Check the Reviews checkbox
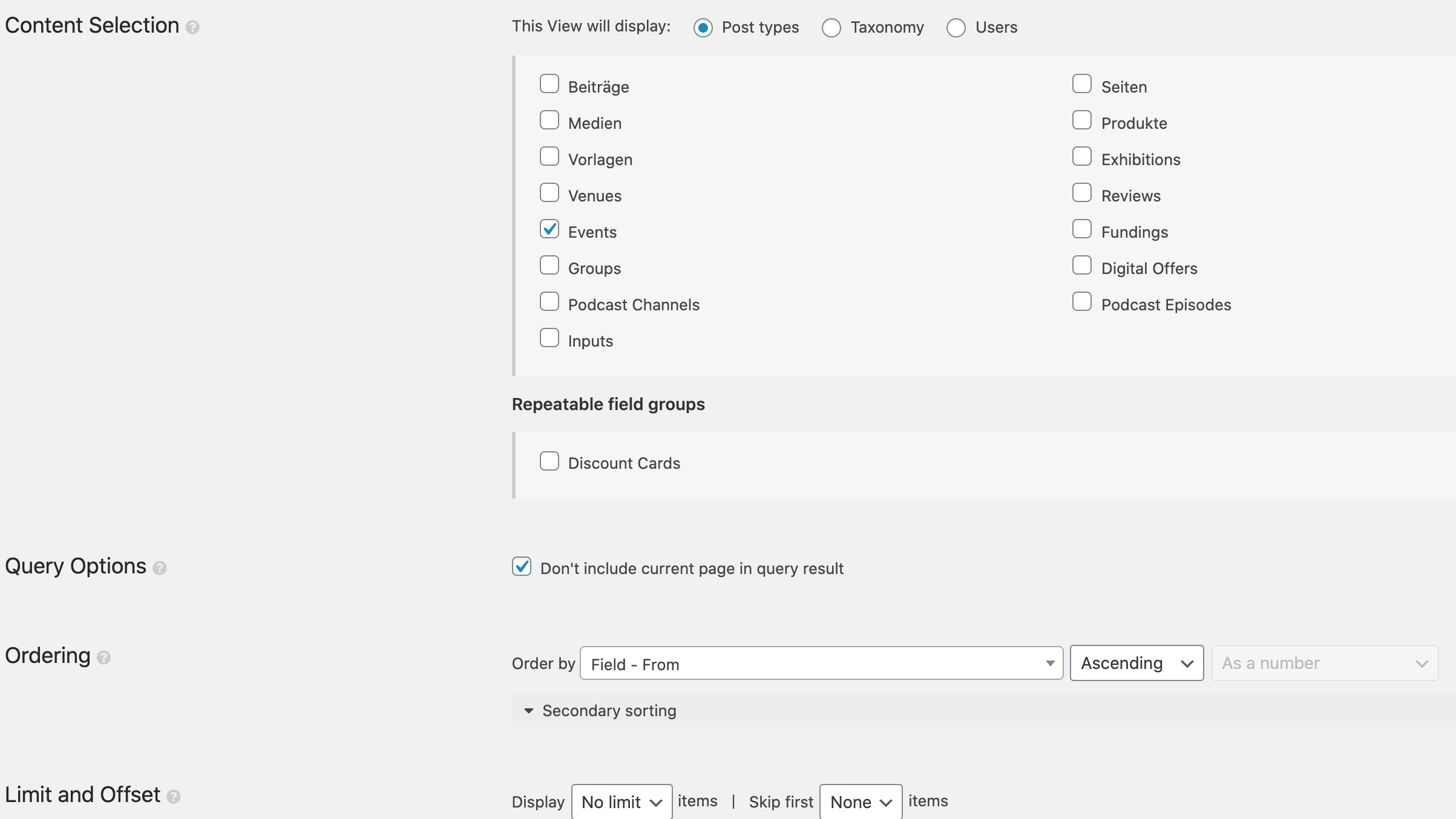 (x=1082, y=193)
